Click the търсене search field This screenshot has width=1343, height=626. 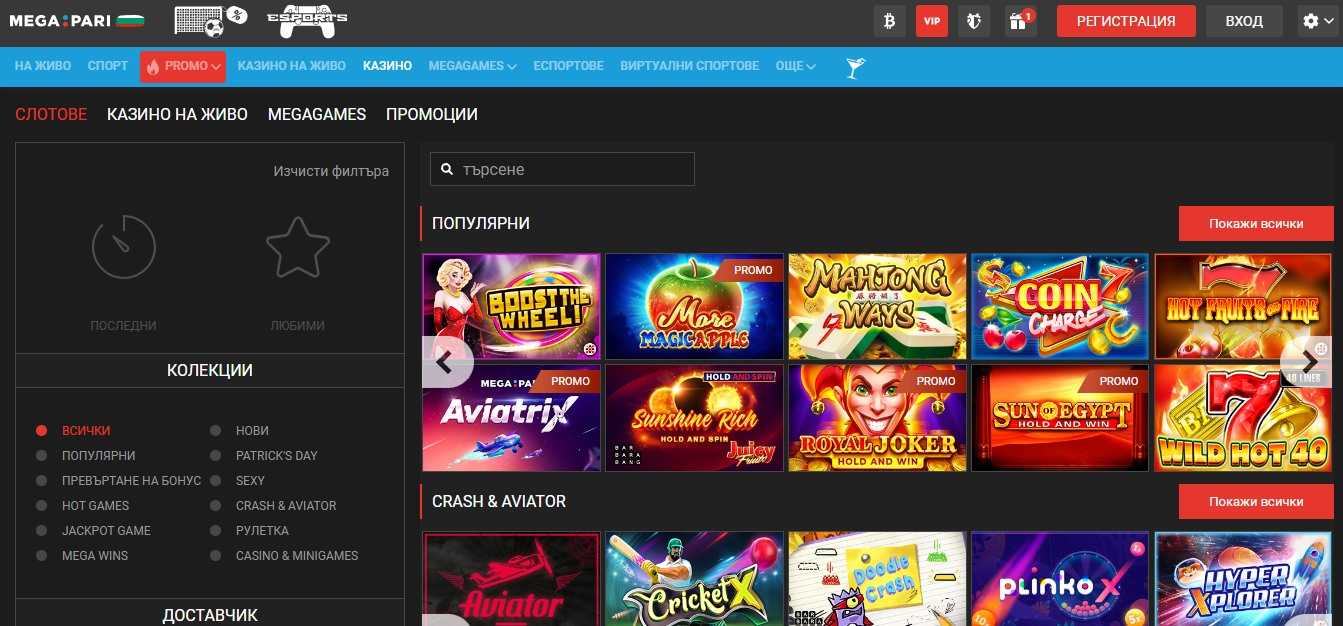pyautogui.click(x=562, y=169)
